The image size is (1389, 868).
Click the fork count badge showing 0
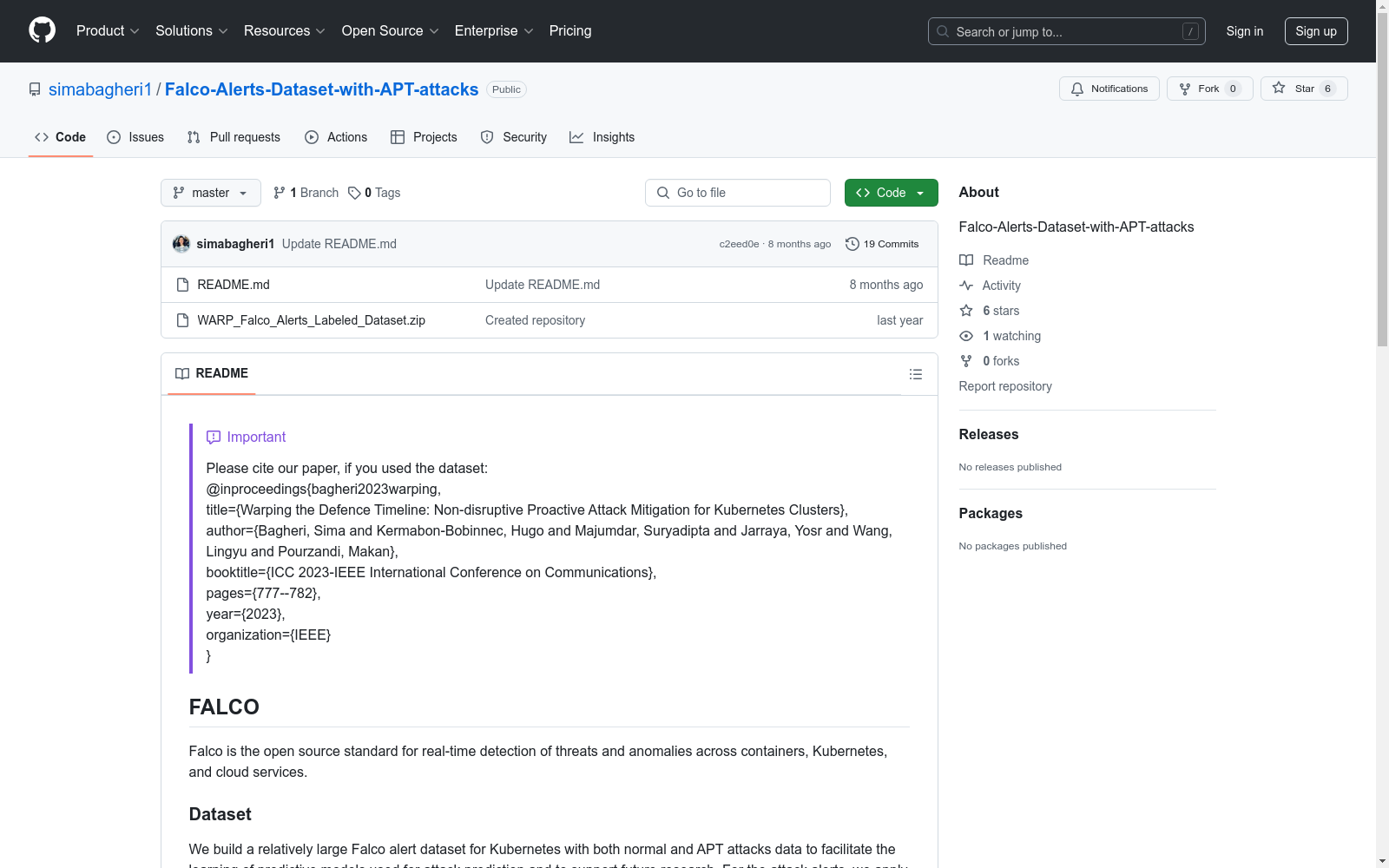point(1233,89)
